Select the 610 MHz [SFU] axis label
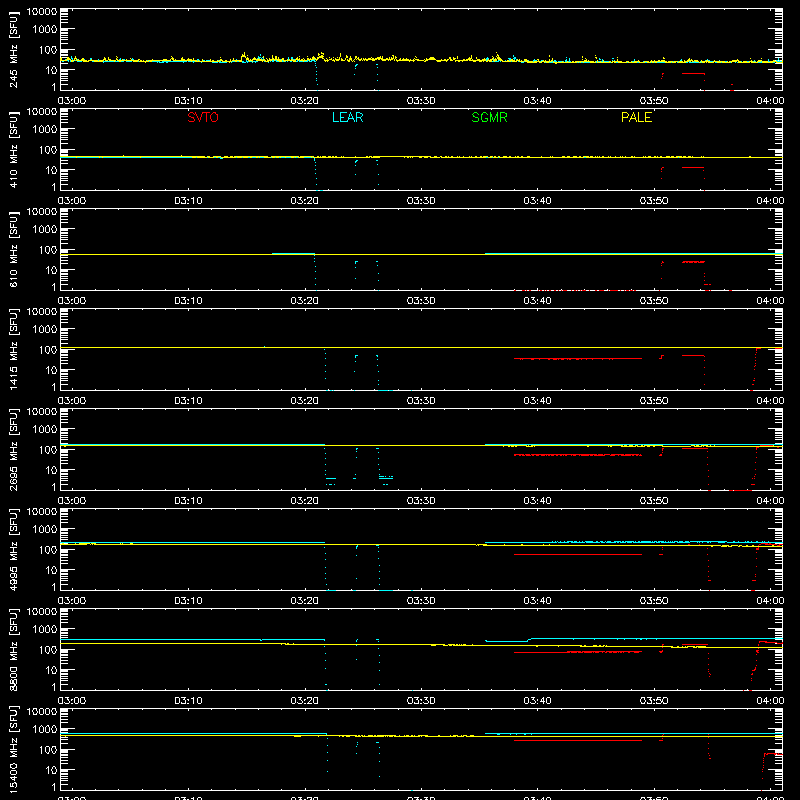 coord(13,249)
